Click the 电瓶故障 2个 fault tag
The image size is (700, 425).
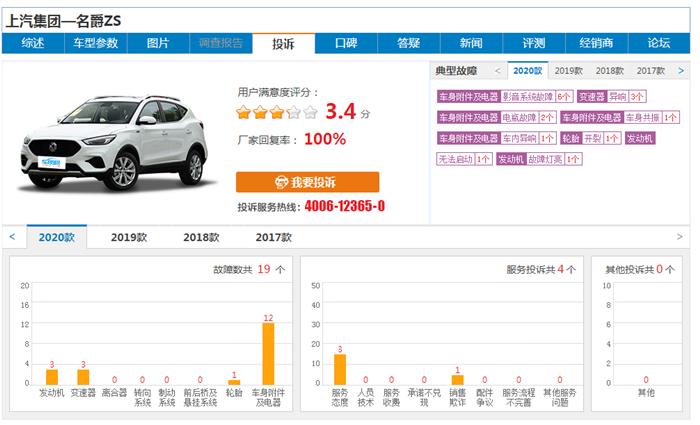[496, 117]
